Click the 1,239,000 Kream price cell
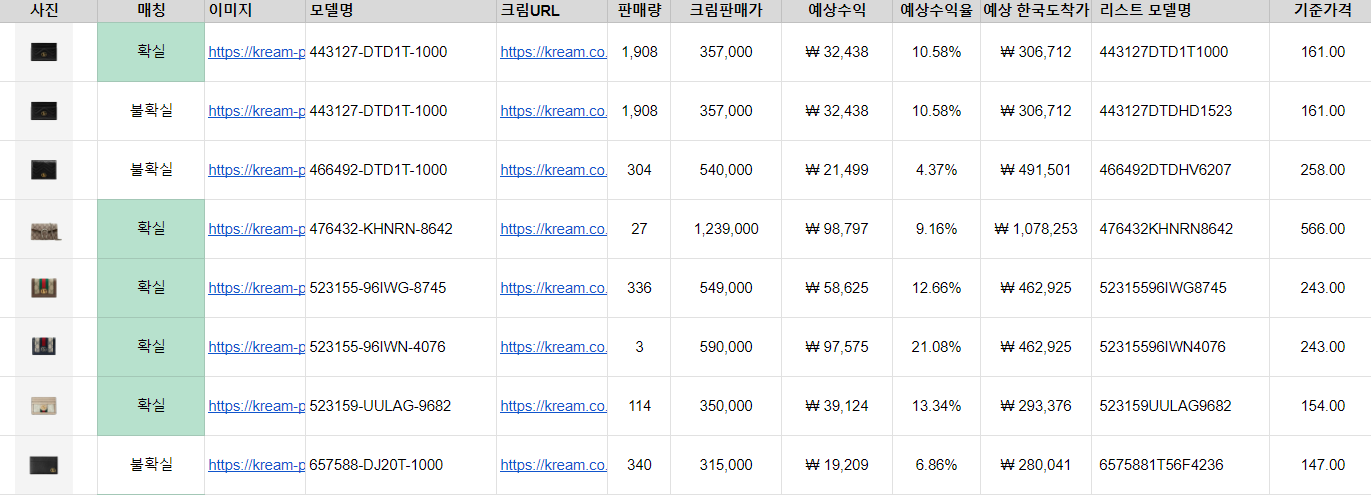 click(x=726, y=229)
